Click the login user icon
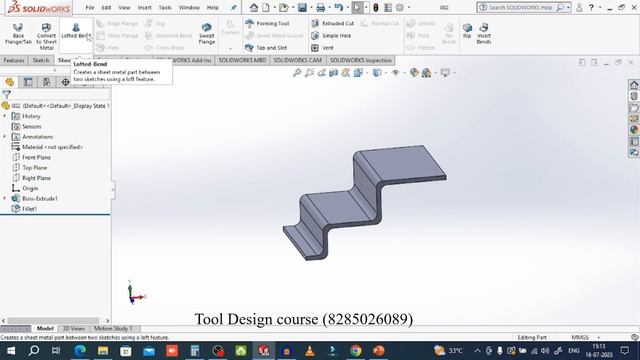 click(579, 7)
